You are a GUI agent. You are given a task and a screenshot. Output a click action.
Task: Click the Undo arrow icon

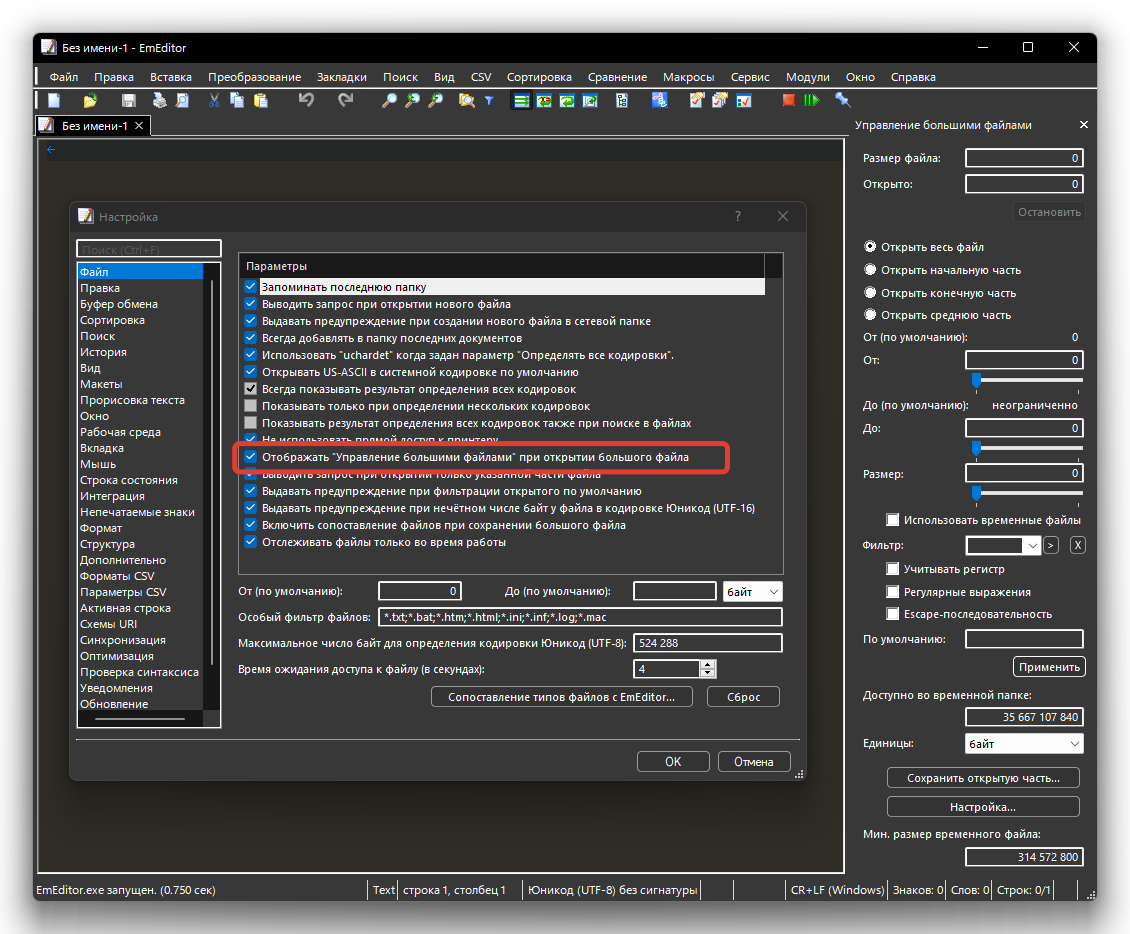pyautogui.click(x=307, y=100)
